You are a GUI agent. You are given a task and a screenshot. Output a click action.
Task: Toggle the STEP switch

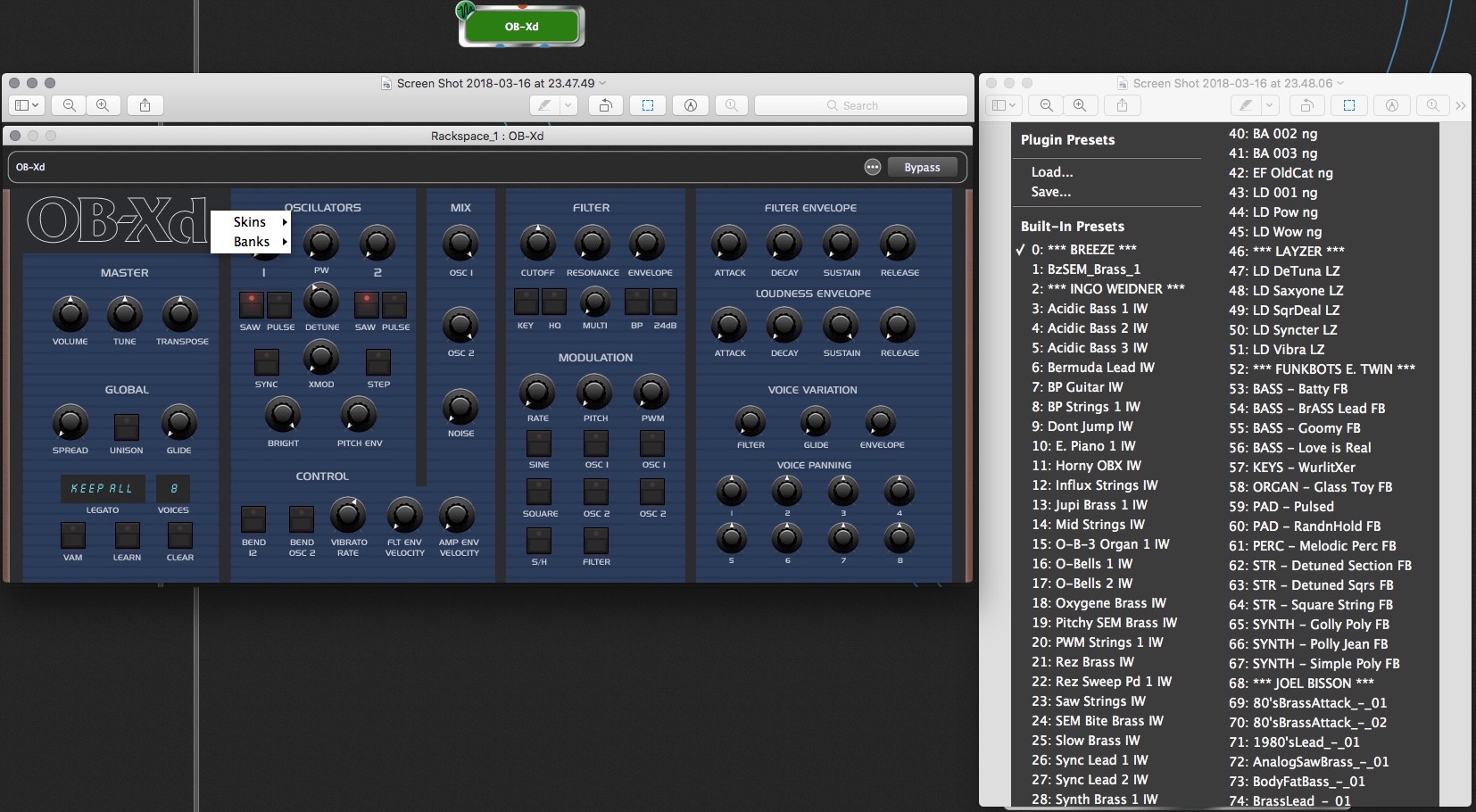[x=378, y=361]
